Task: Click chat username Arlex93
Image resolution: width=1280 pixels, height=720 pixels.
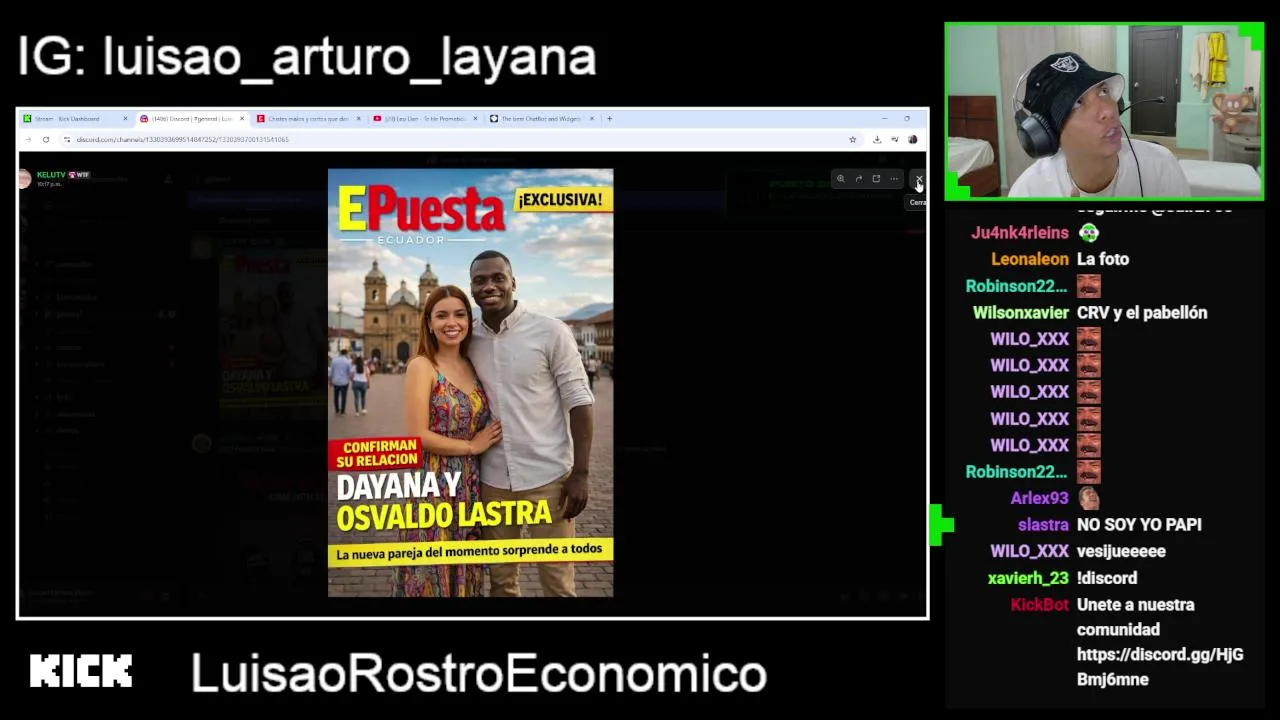Action: pyautogui.click(x=1040, y=498)
